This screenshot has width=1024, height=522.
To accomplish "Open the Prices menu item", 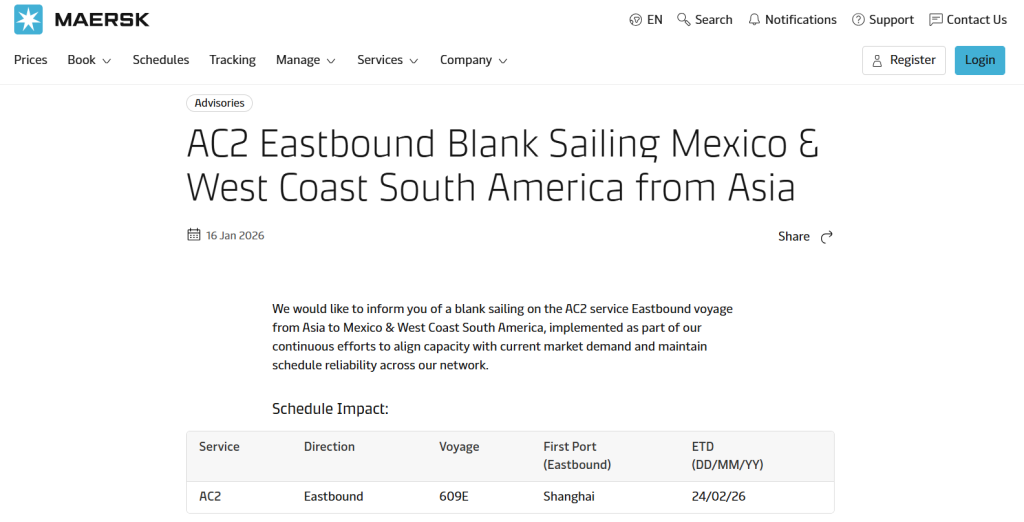I will pos(31,60).
